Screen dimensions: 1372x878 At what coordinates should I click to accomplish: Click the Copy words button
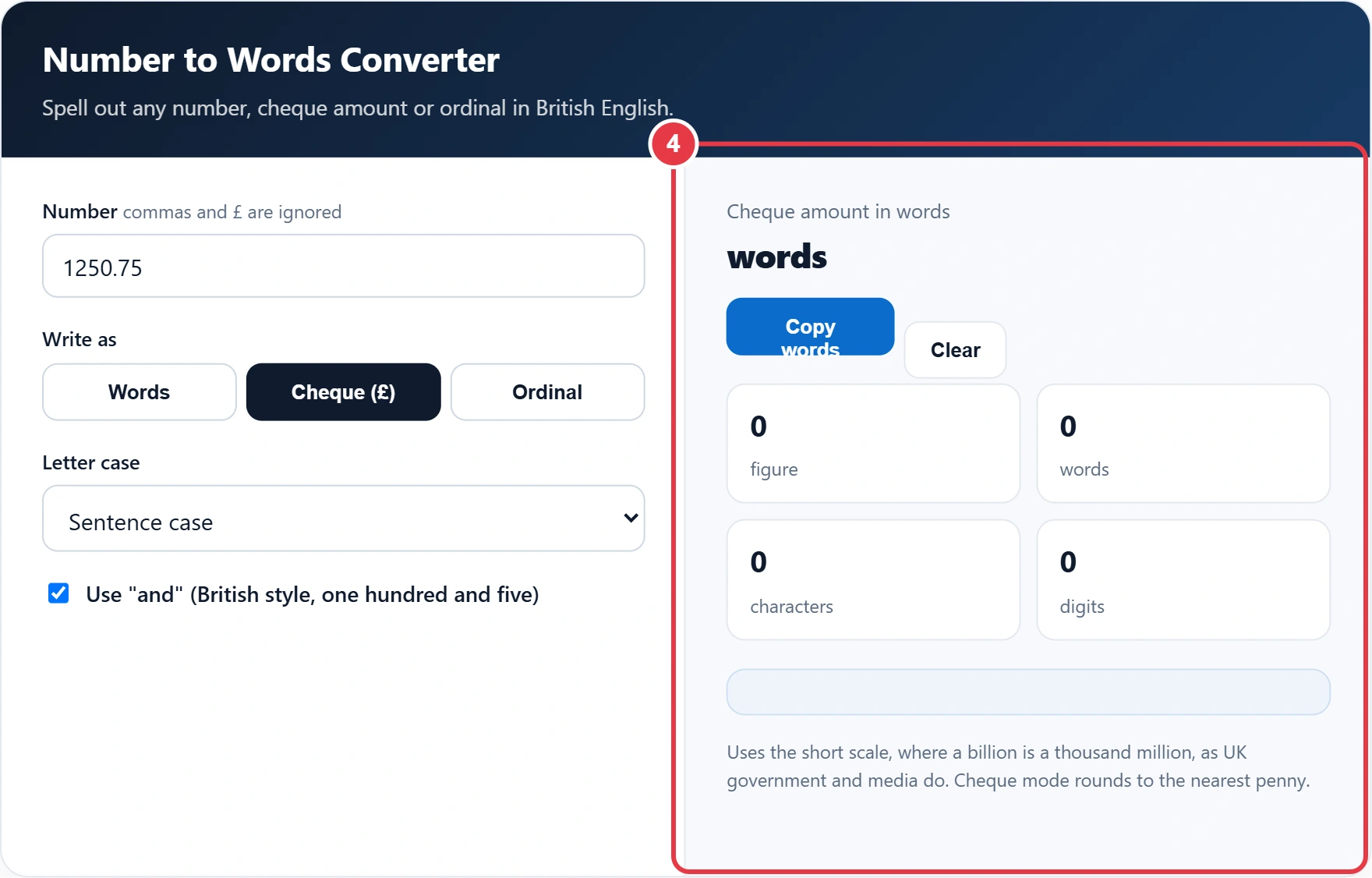point(810,327)
